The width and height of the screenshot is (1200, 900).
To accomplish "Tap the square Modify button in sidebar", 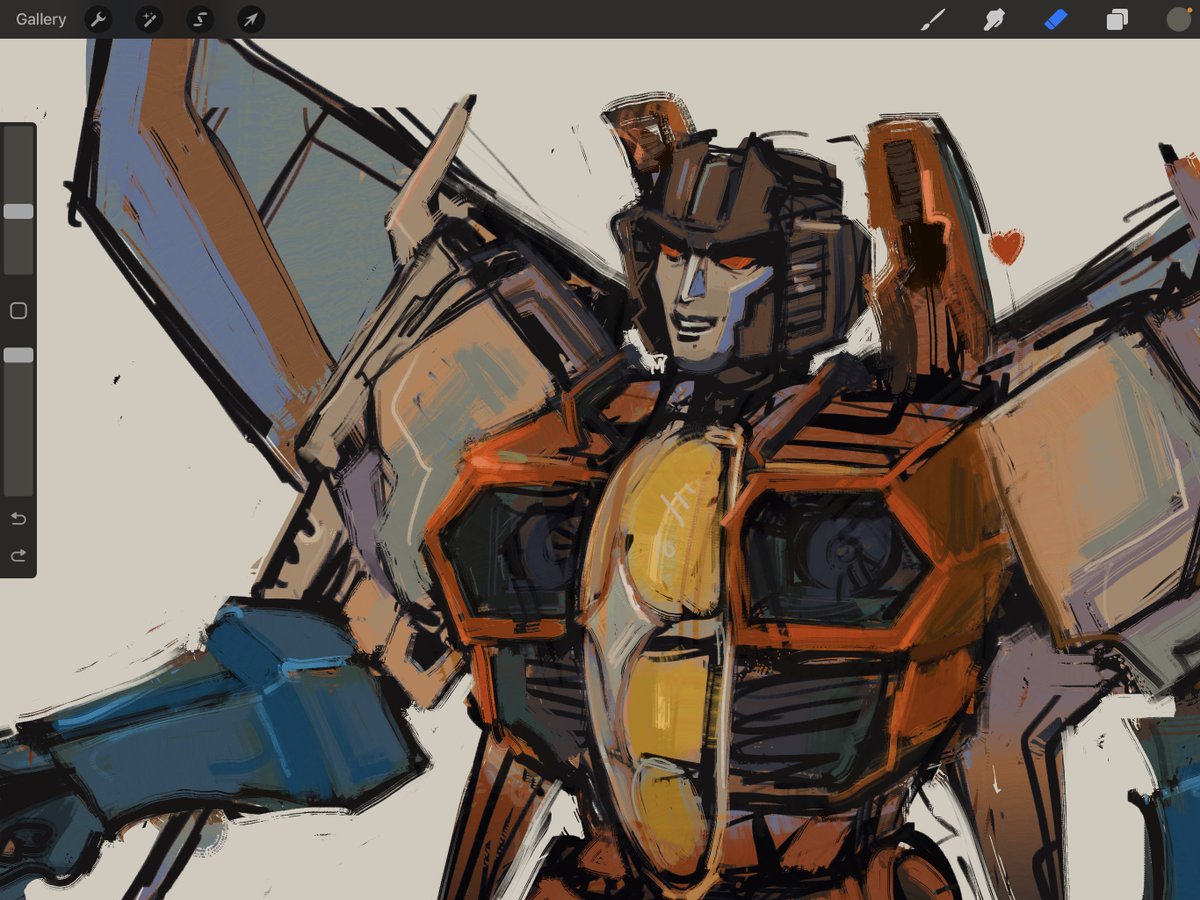I will coord(18,311).
